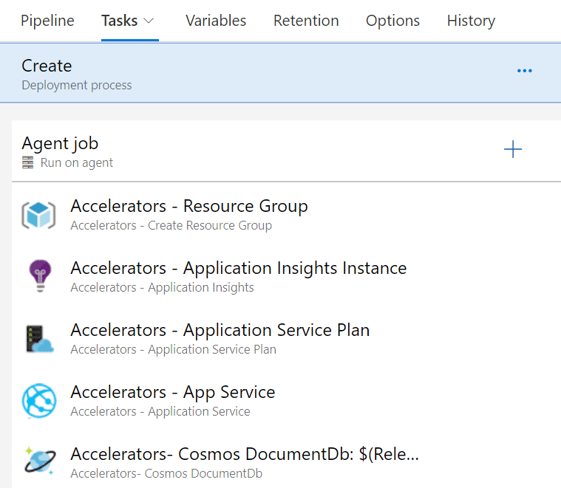Choose Accelerators - Application Service Plan task
The height and width of the screenshot is (488, 561).
pyautogui.click(x=286, y=338)
